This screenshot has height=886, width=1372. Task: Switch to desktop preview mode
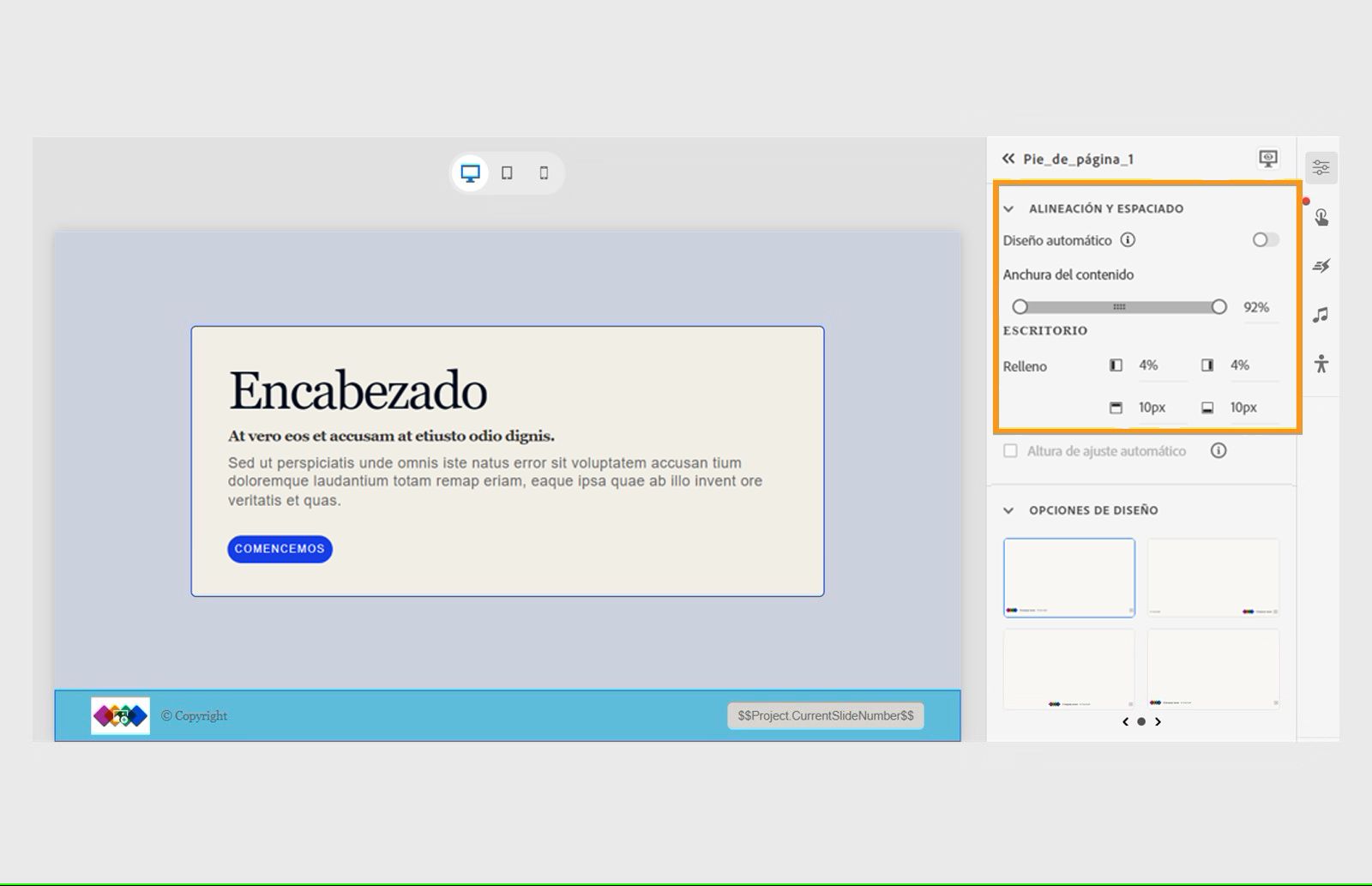point(470,173)
